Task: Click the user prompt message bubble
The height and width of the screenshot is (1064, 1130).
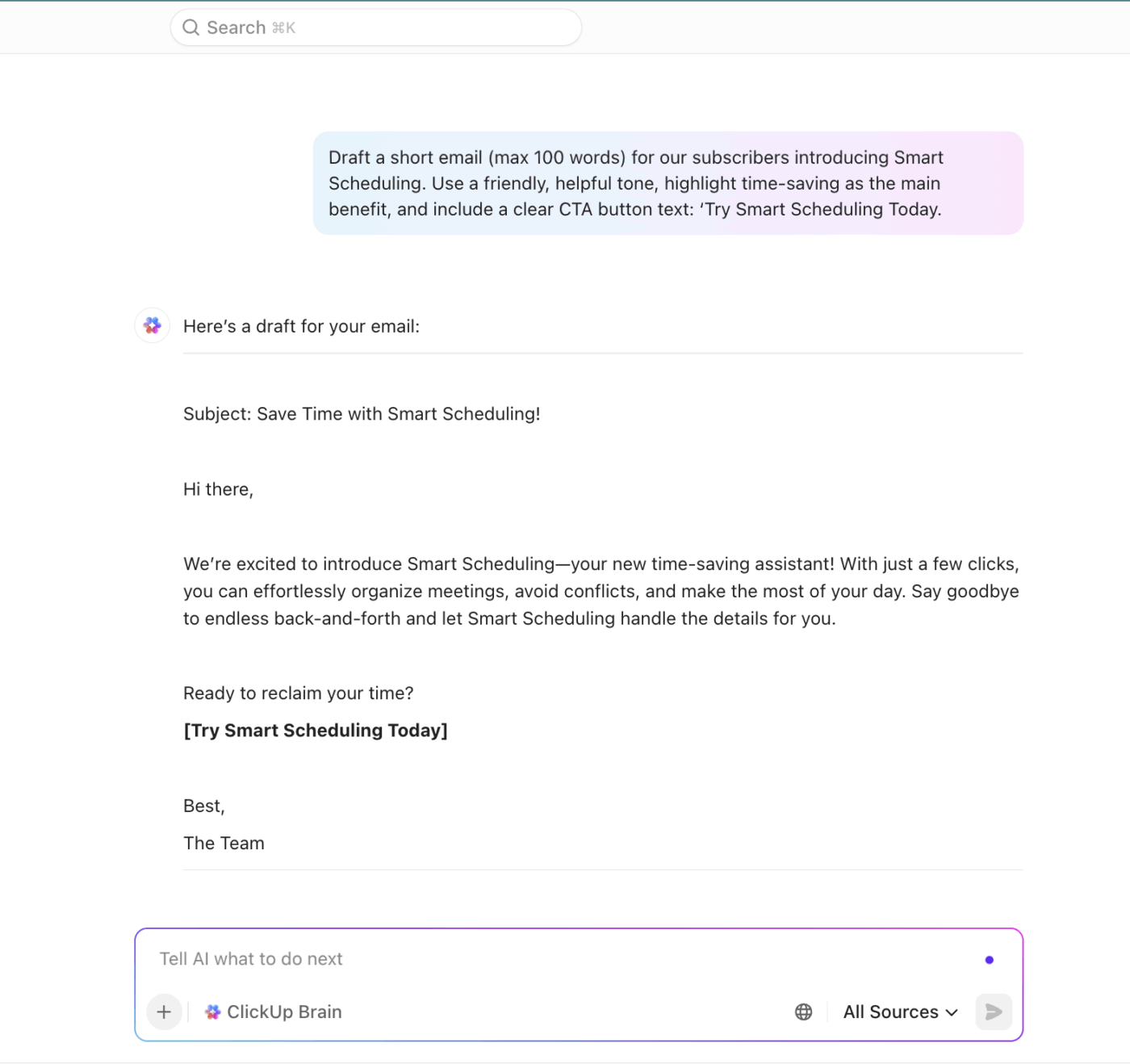Action: click(668, 183)
